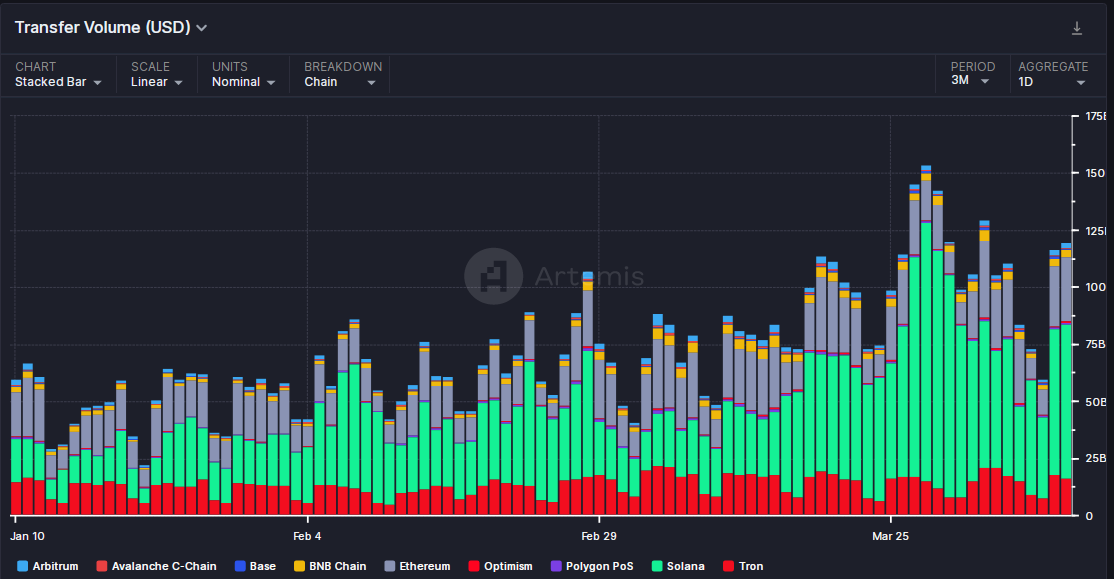Toggle the Base legend swatch
The height and width of the screenshot is (579, 1114).
[240, 566]
